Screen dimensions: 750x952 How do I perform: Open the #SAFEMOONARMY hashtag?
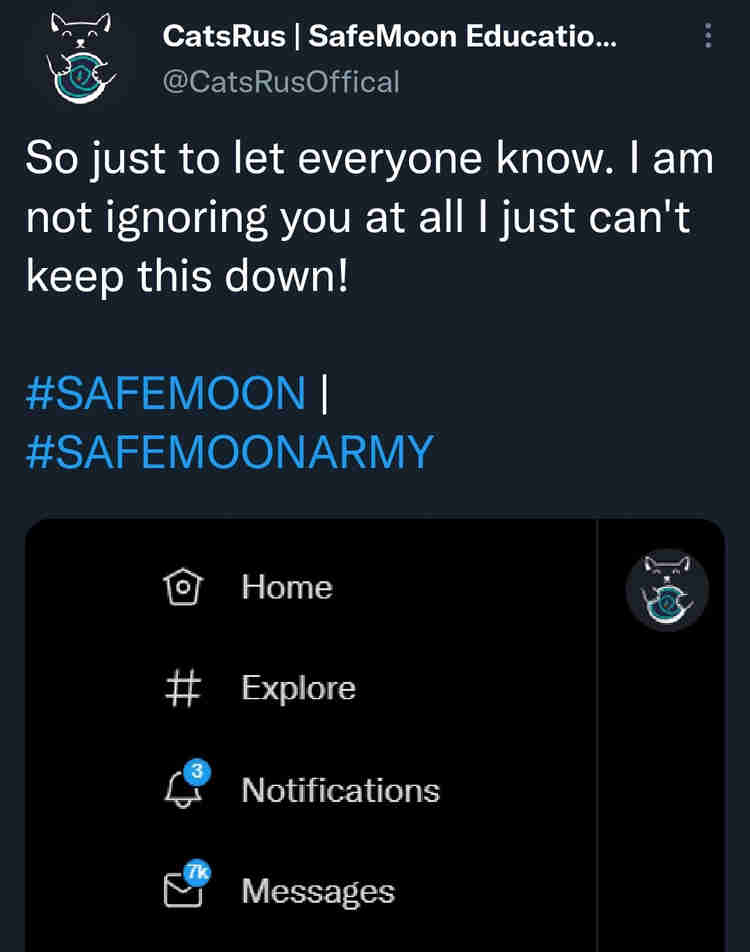click(229, 452)
